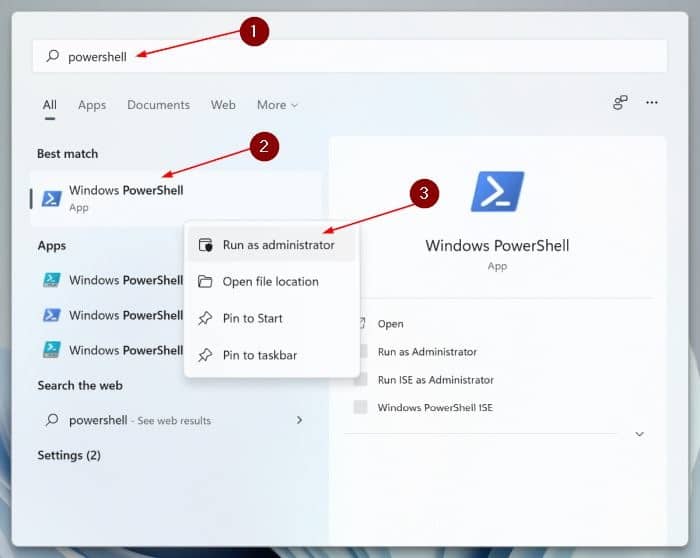The image size is (700, 558).
Task: Switch to the Documents filter tab
Action: coord(158,105)
